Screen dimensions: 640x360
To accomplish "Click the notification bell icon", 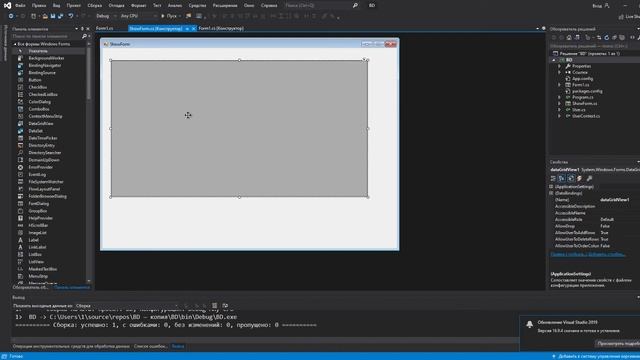I will 529,324.
